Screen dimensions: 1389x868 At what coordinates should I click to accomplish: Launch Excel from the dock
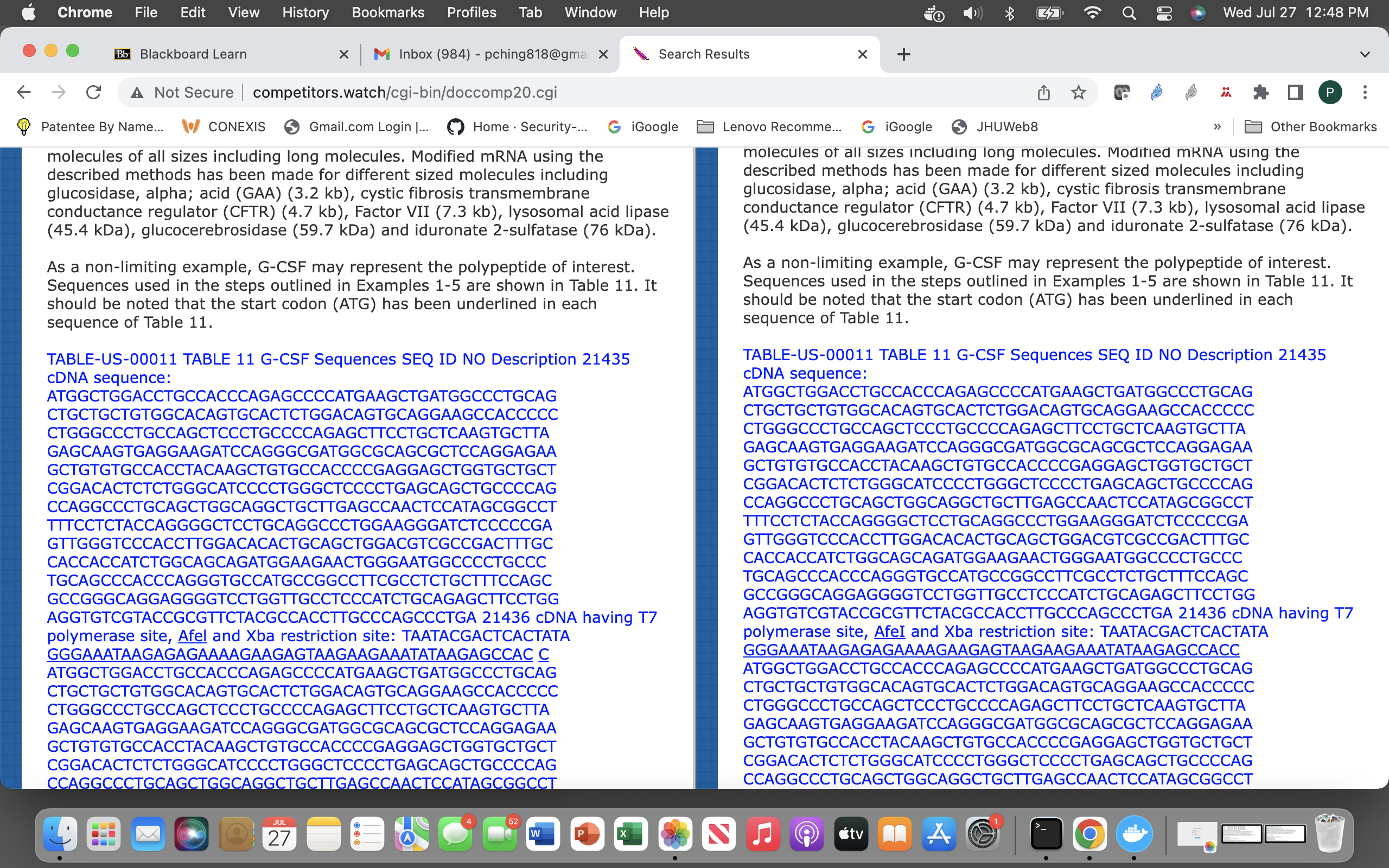(x=631, y=834)
